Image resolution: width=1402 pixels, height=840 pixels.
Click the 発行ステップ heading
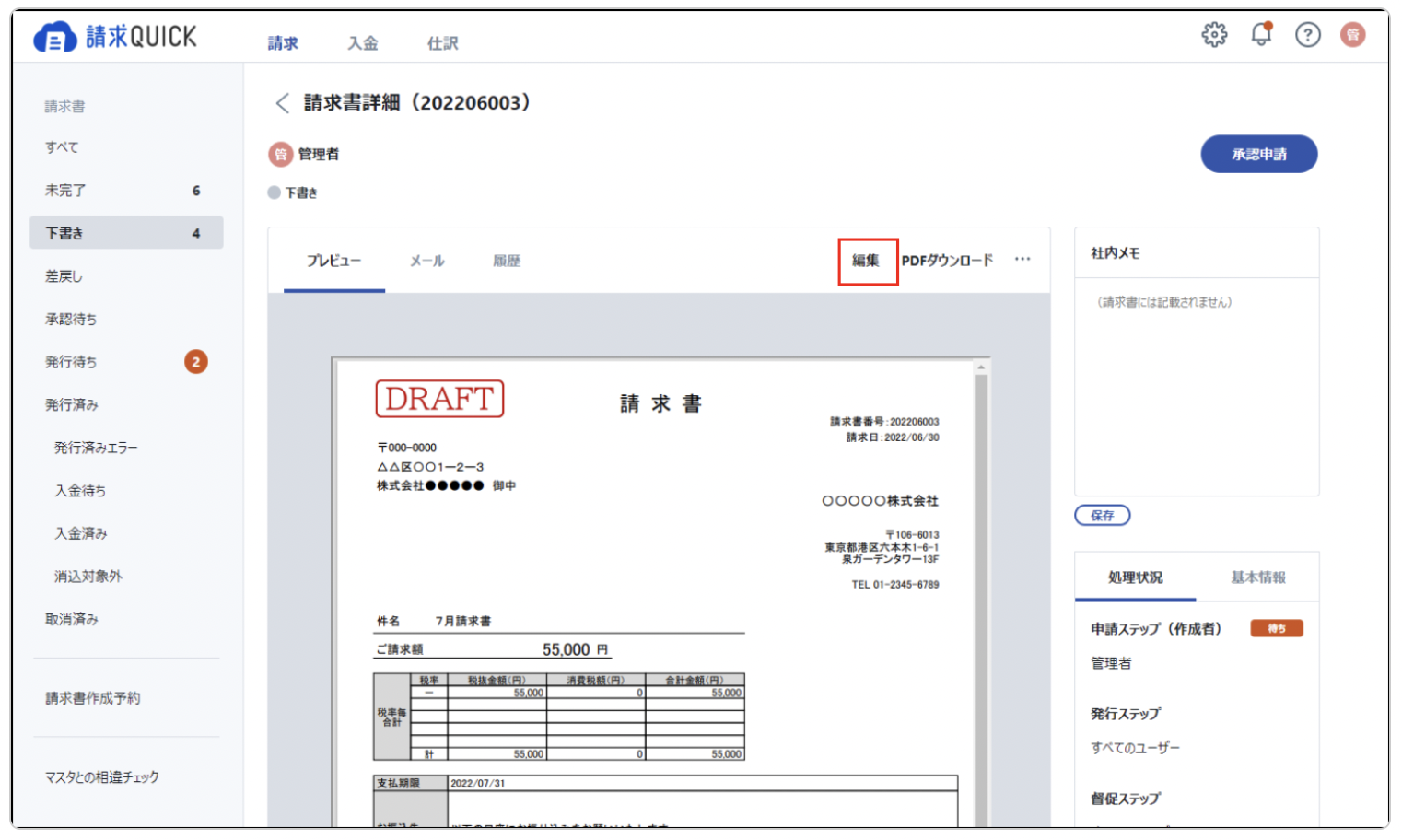click(x=1126, y=714)
